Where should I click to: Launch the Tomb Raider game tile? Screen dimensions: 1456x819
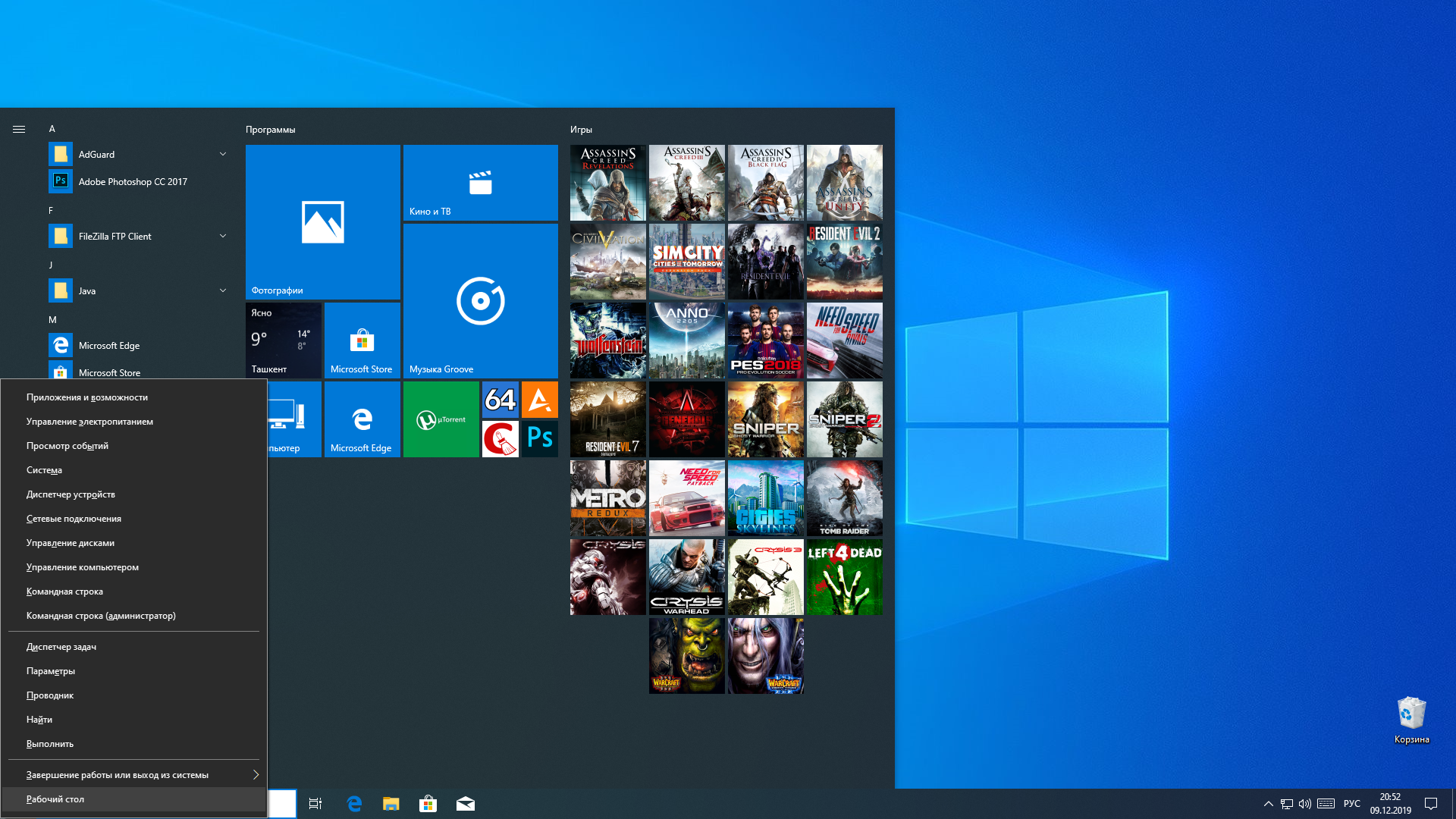coord(845,498)
